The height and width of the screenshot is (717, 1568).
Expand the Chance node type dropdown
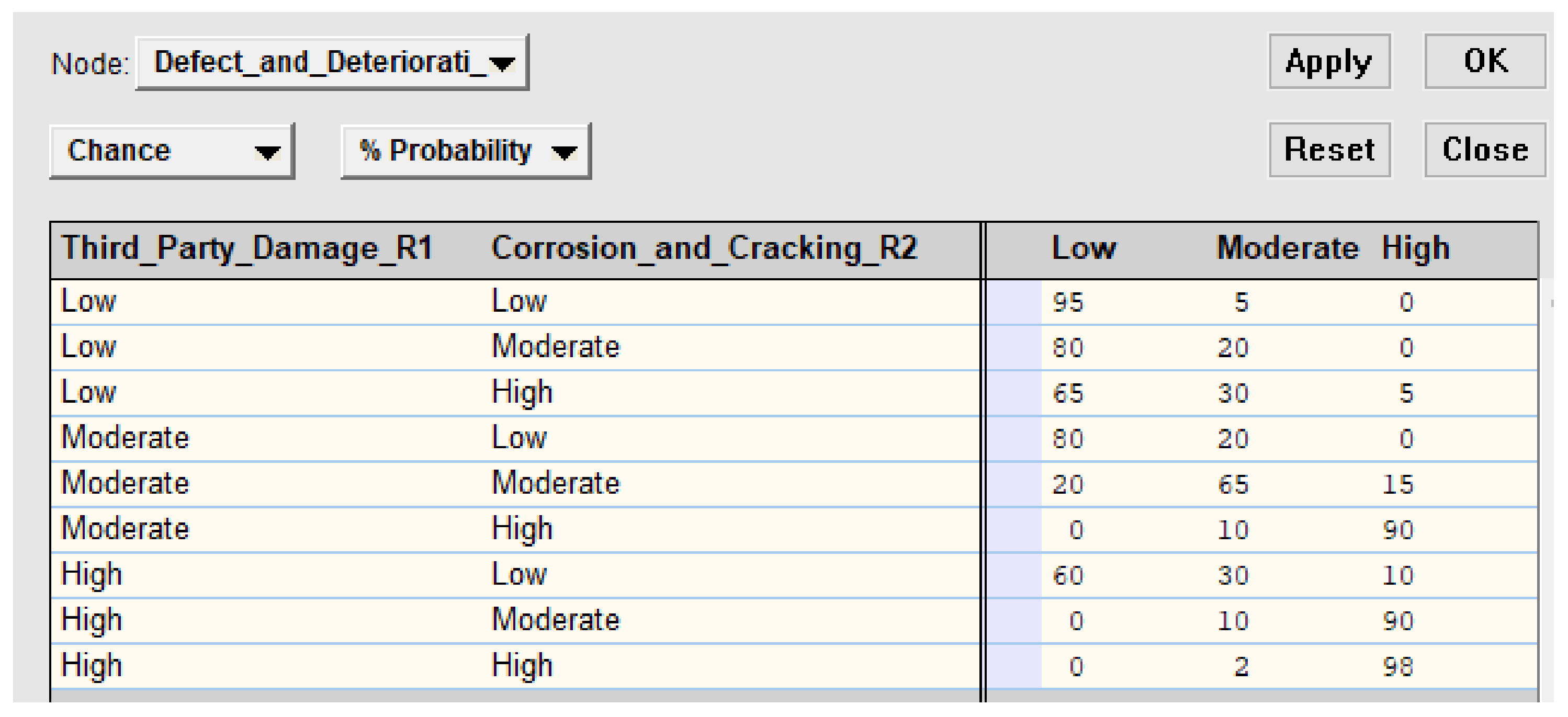tap(172, 151)
